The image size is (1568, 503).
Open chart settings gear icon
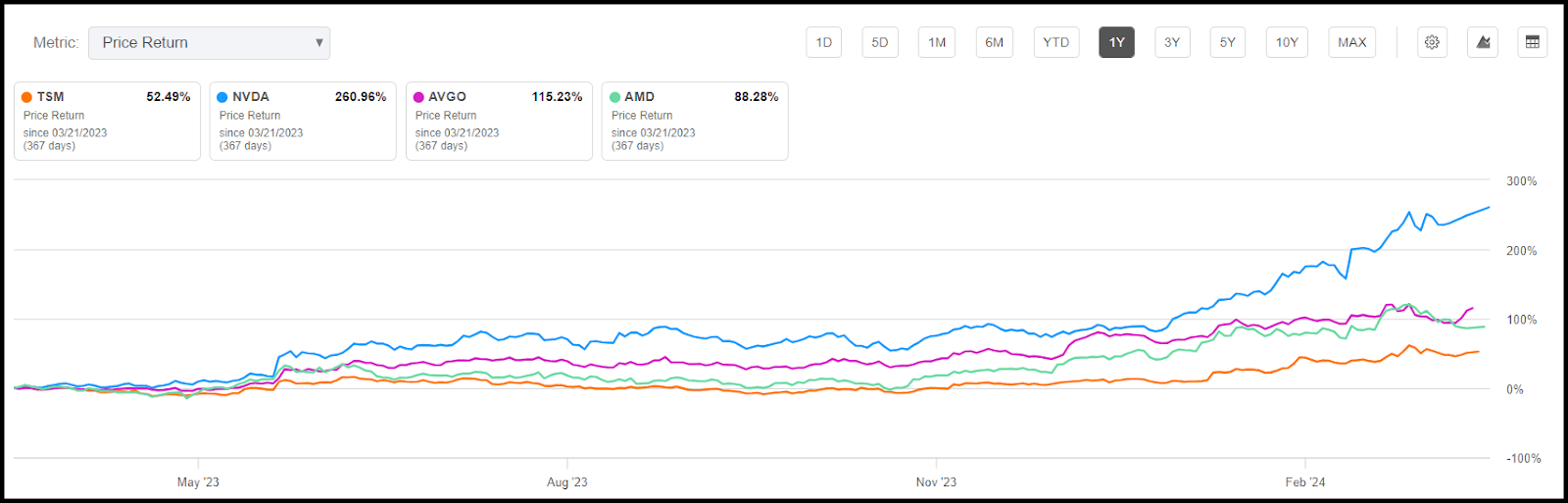(x=1432, y=42)
